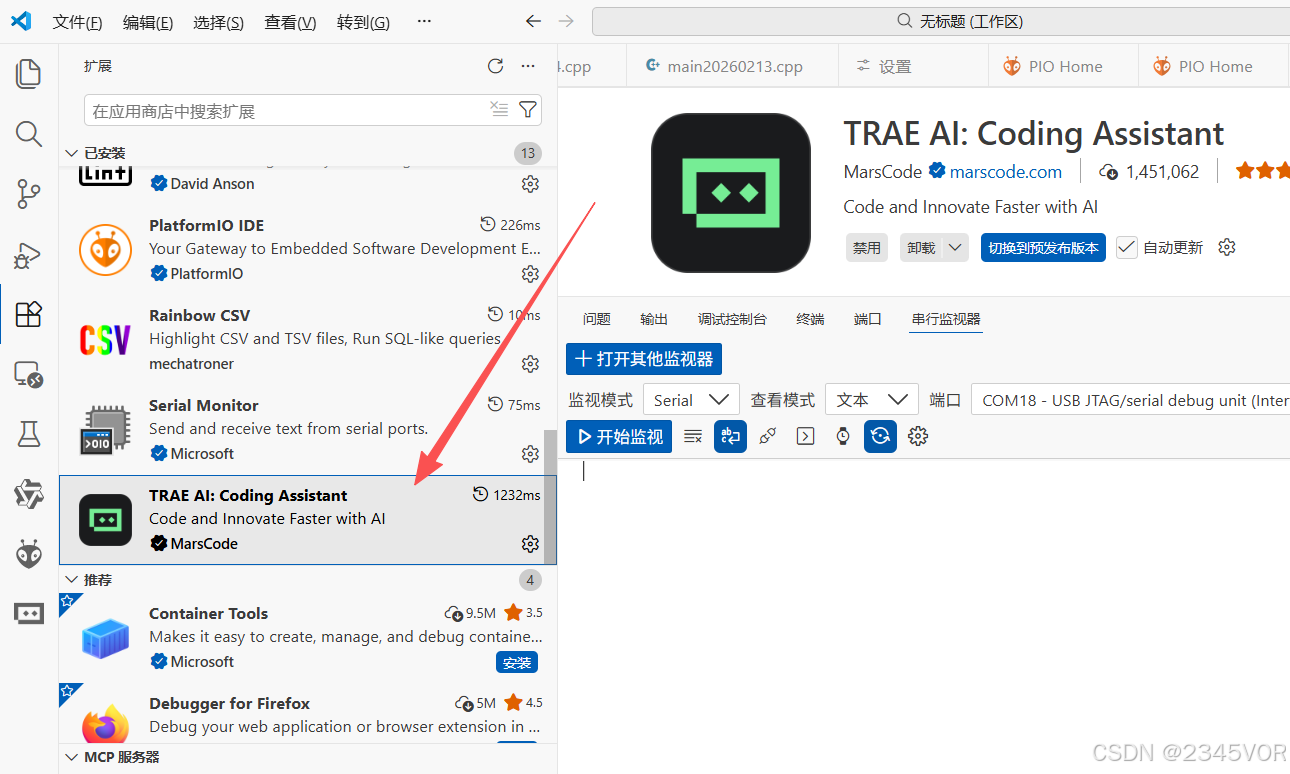Select the Serial Monitor panel tab
Screen dimensions: 1290x774
946,319
